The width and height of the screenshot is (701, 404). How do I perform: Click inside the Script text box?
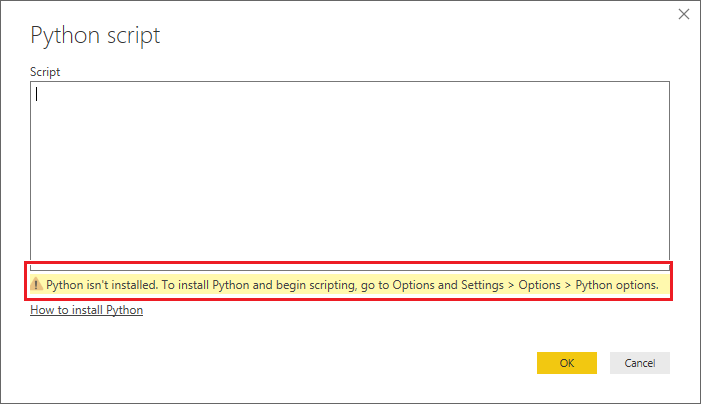click(350, 170)
